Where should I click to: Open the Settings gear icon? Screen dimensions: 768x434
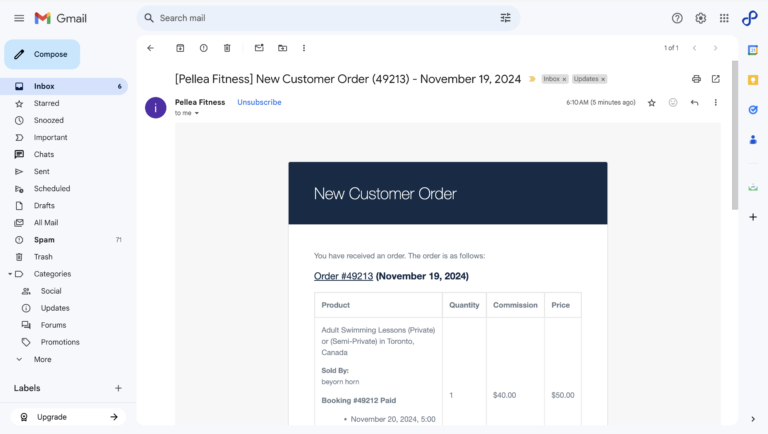tap(700, 18)
